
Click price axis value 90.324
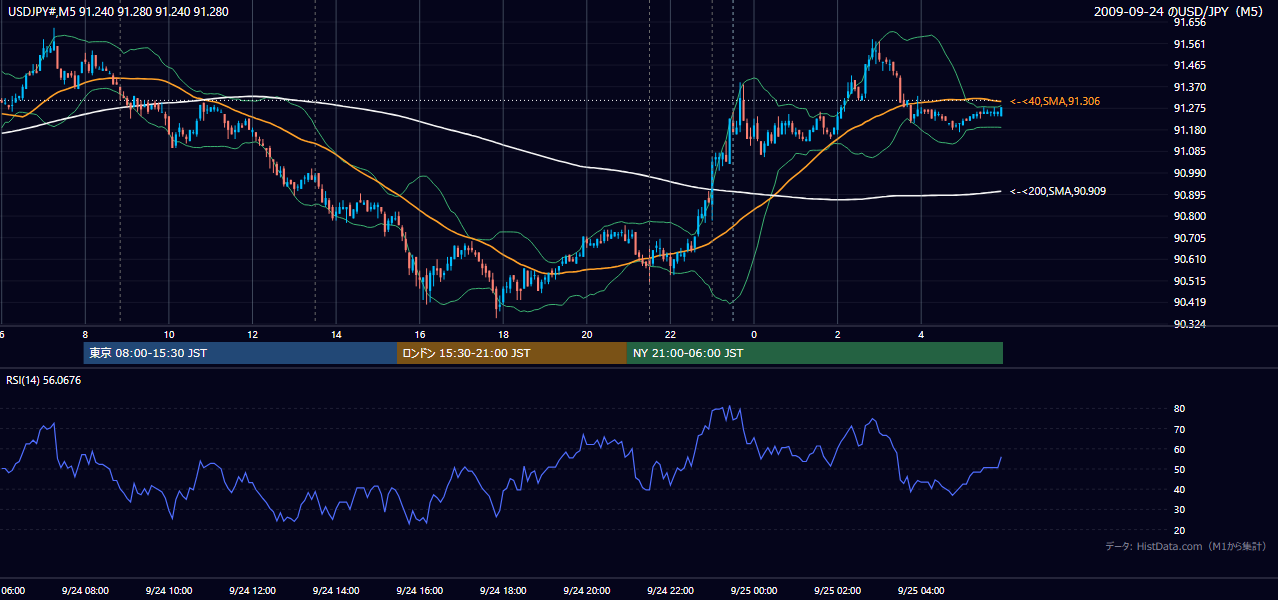[x=1189, y=324]
